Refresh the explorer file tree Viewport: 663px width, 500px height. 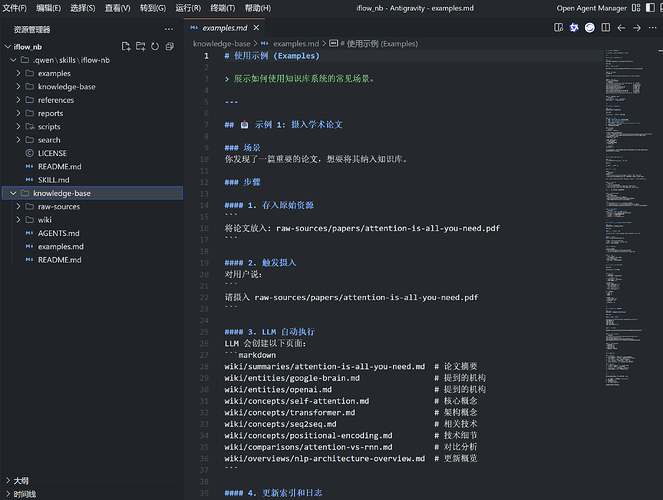(155, 46)
